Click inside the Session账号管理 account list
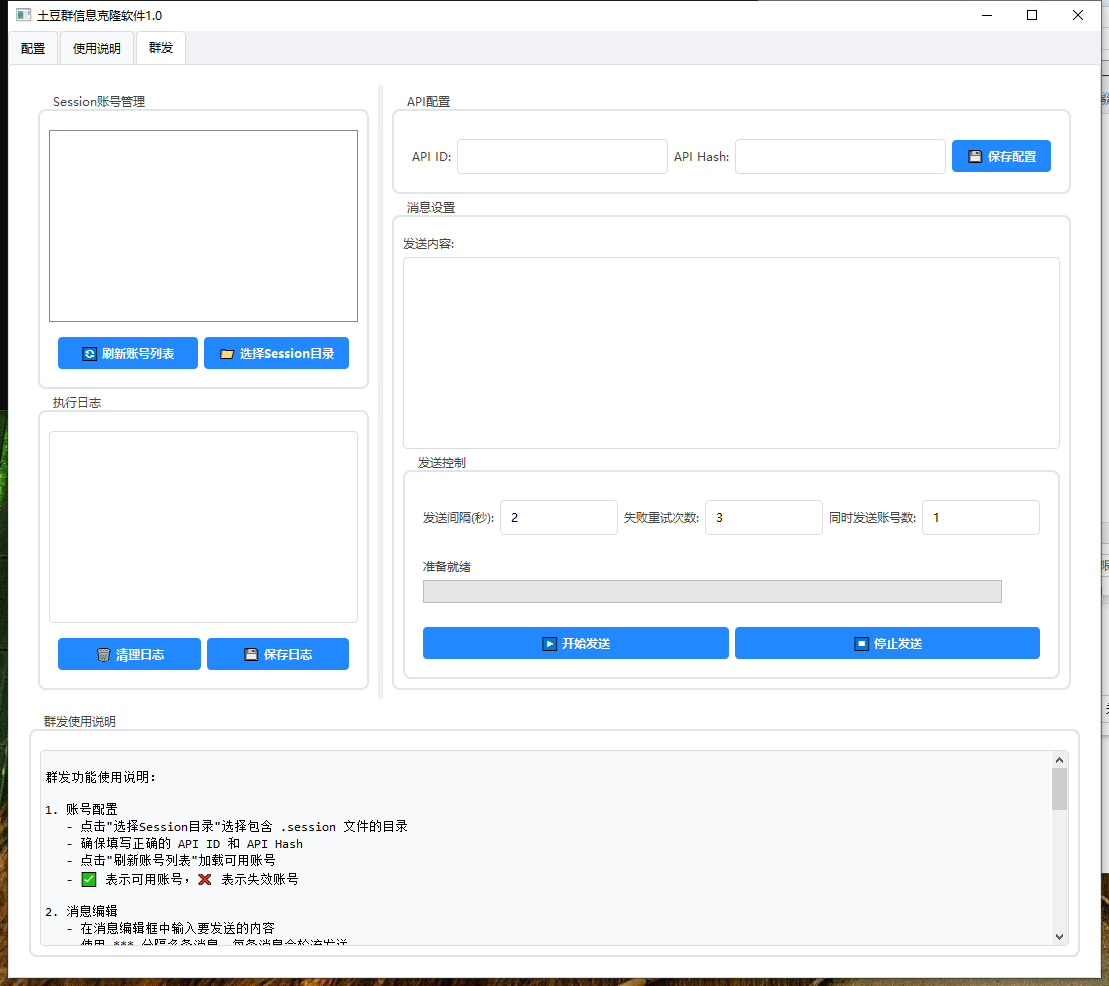Viewport: 1109px width, 986px height. (203, 226)
